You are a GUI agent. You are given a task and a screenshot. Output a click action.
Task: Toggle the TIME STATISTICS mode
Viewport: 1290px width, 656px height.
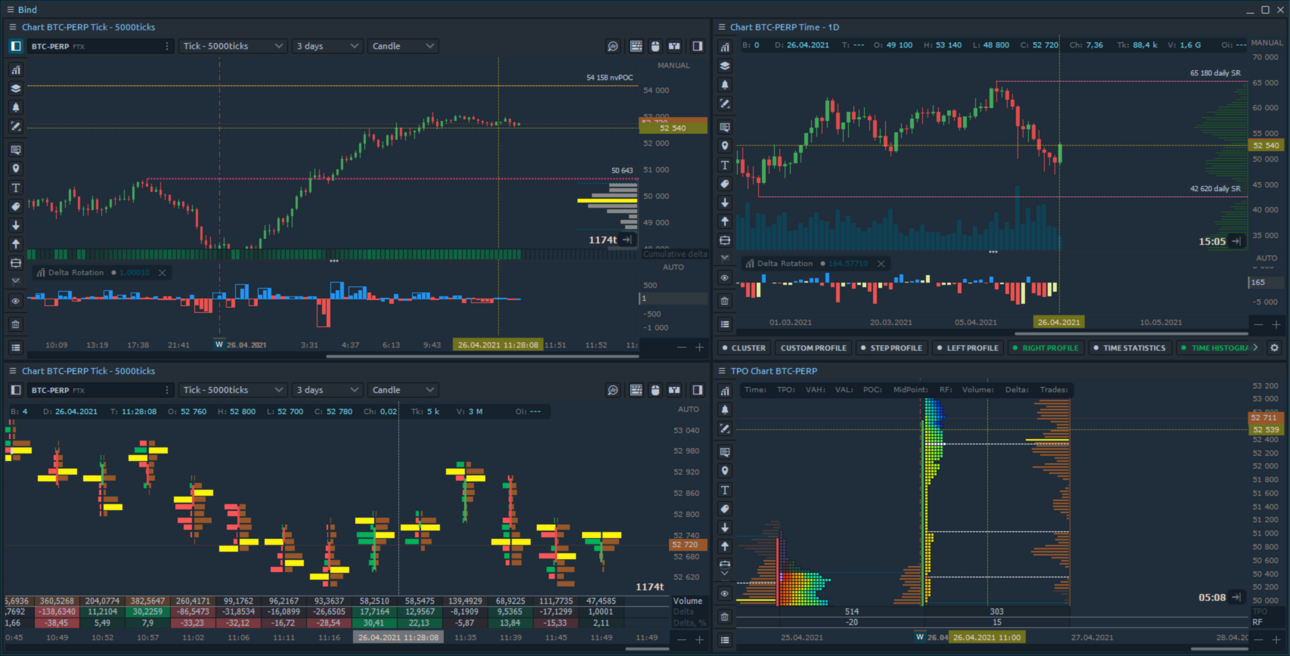pos(1130,348)
